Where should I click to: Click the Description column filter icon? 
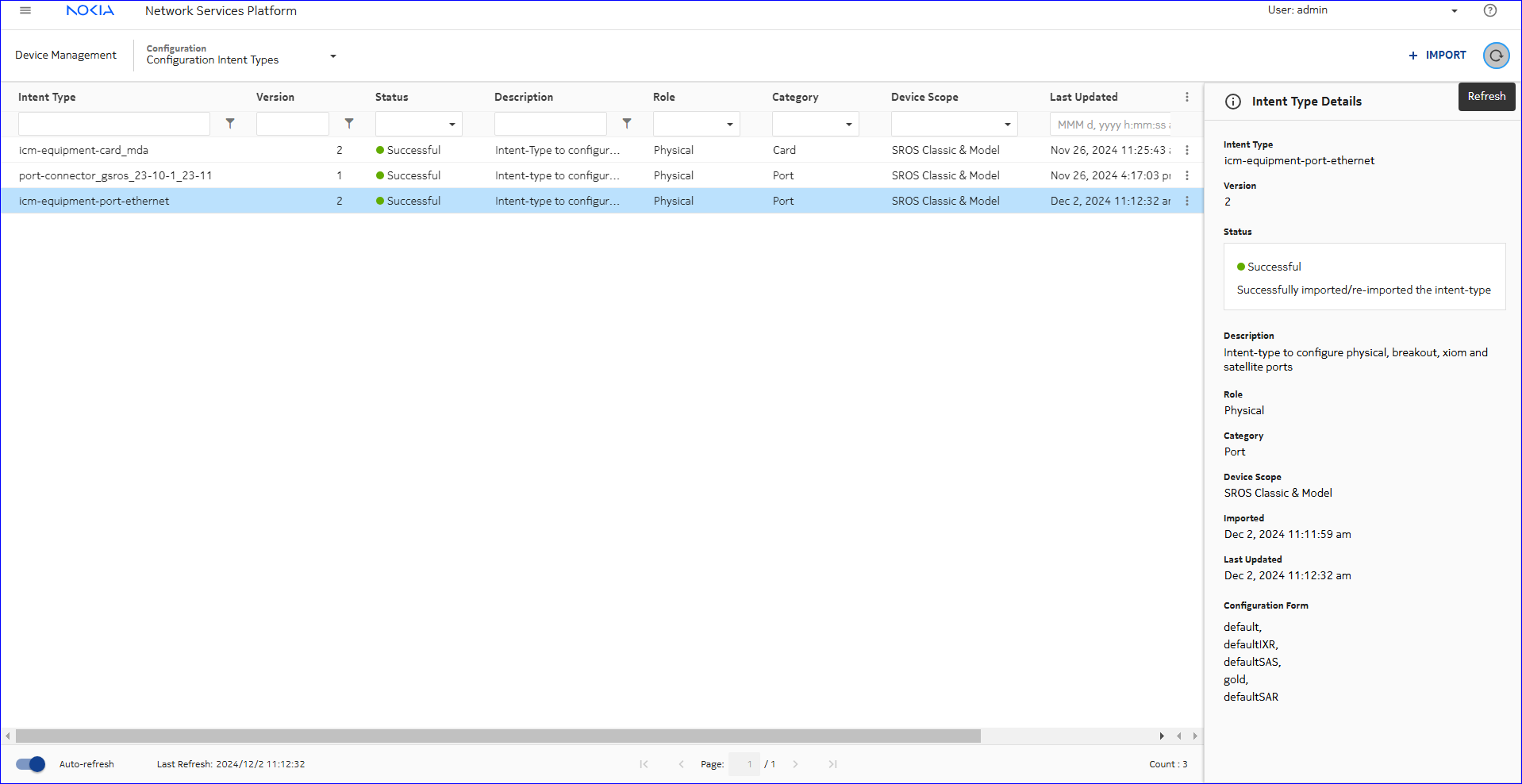[627, 124]
